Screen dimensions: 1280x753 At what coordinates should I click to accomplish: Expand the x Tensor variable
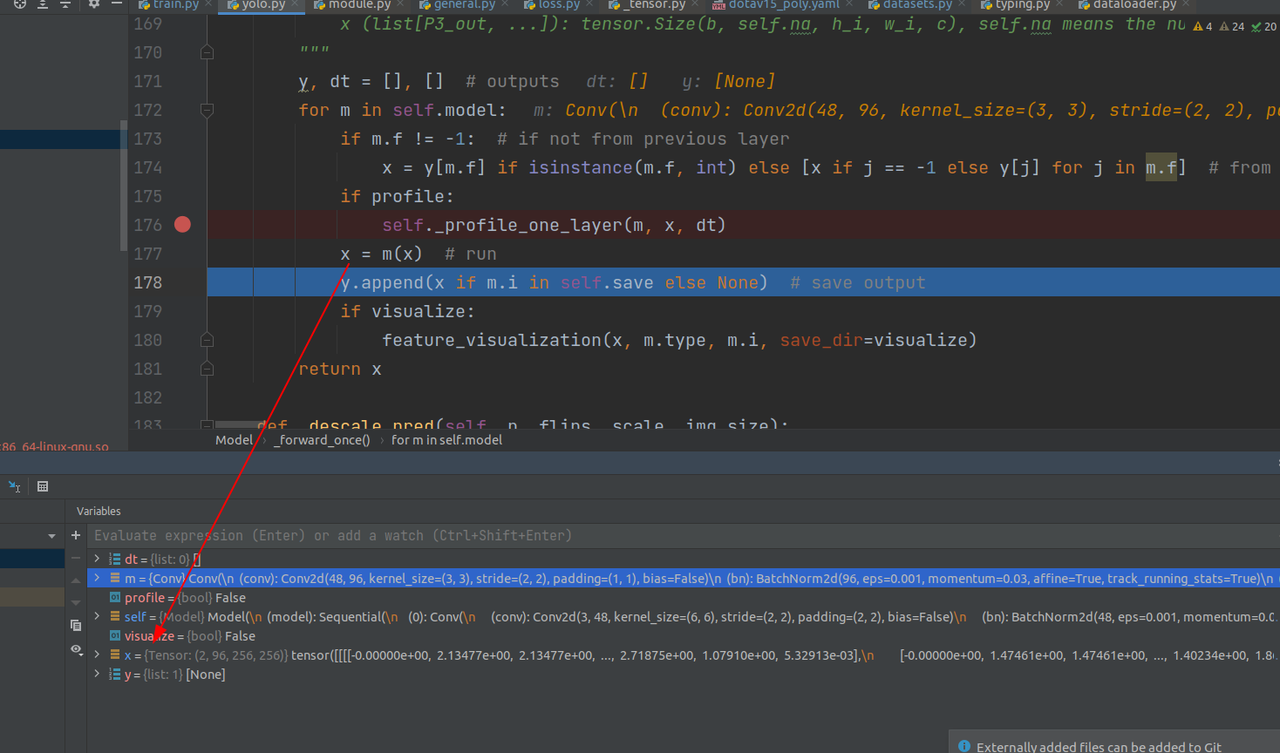pos(97,655)
